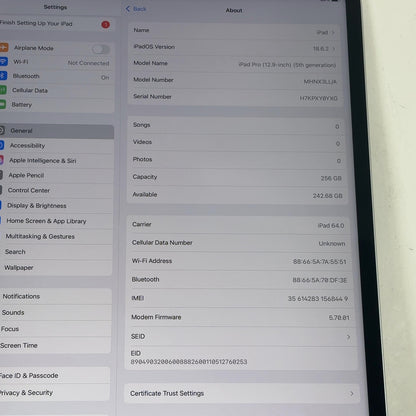Tap the Back chevron icon
Viewport: 416px width, 416px height.
point(128,9)
